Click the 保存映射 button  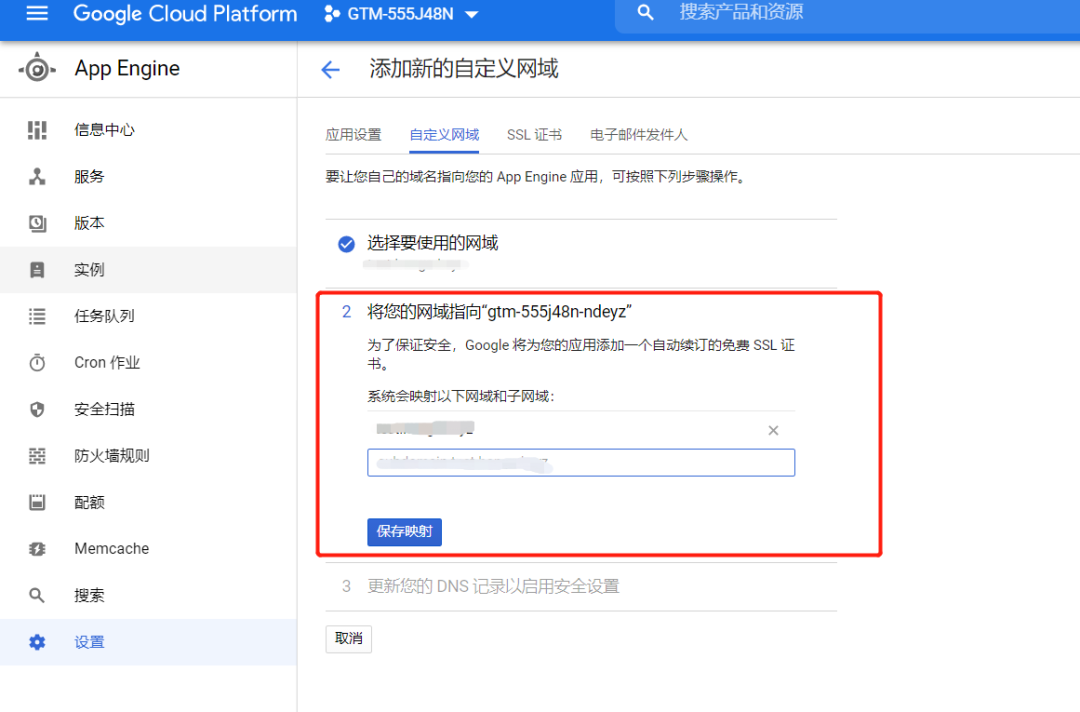[x=404, y=532]
